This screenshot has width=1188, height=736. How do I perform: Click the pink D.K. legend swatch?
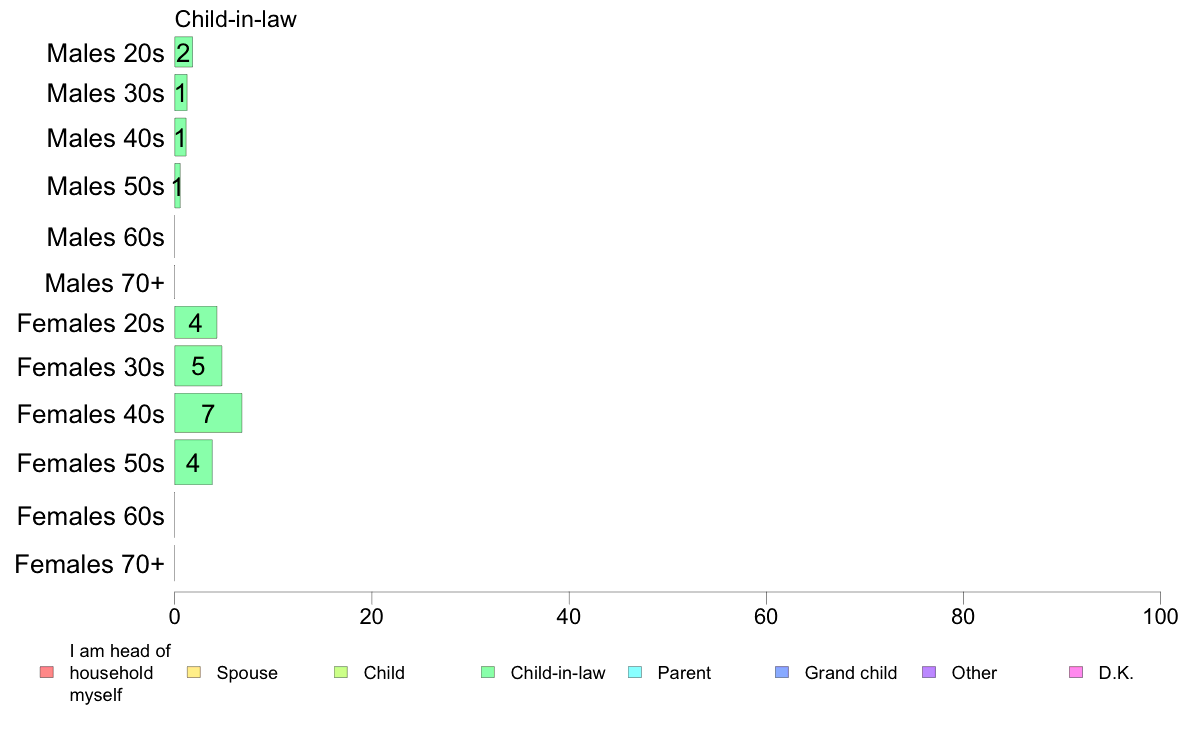click(1076, 672)
